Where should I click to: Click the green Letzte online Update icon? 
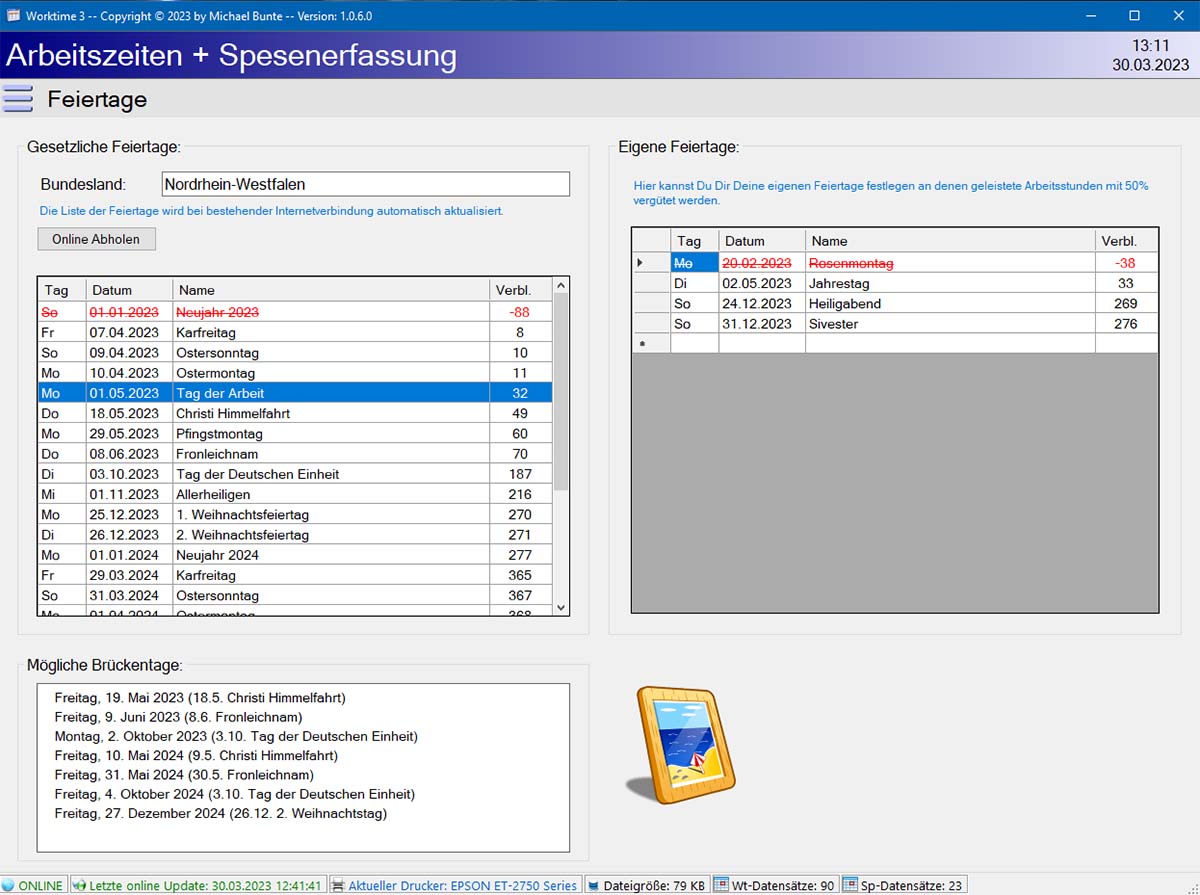click(80, 886)
